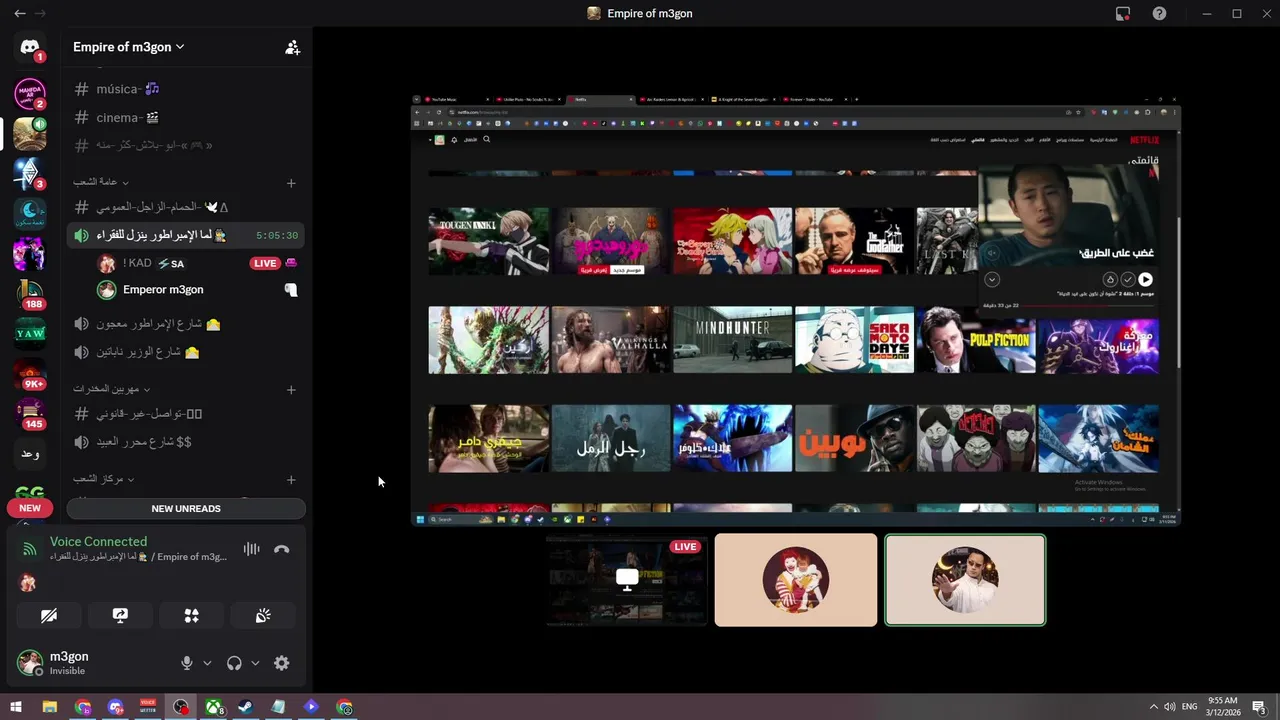Open تواصل-غير-قانوني text channel
This screenshot has height=720, width=1280.
186,413
